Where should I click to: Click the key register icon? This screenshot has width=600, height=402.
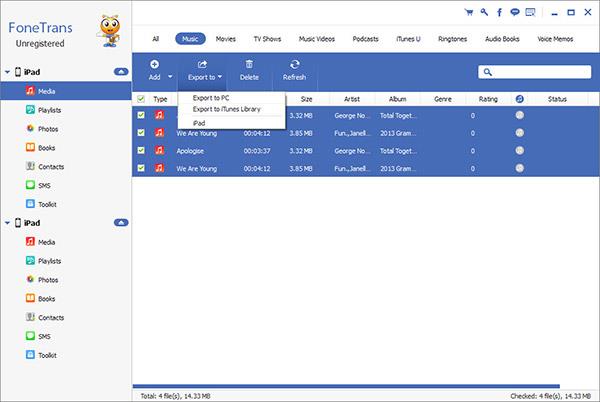pyautogui.click(x=484, y=12)
